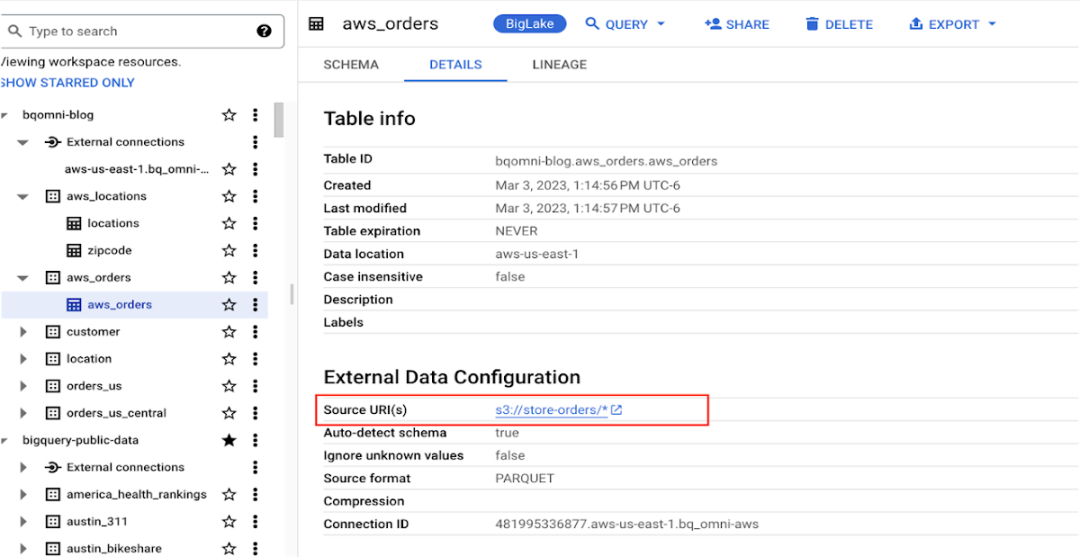Image resolution: width=1080 pixels, height=557 pixels.
Task: Open the s3://store-orders/* source link
Action: coord(551,410)
